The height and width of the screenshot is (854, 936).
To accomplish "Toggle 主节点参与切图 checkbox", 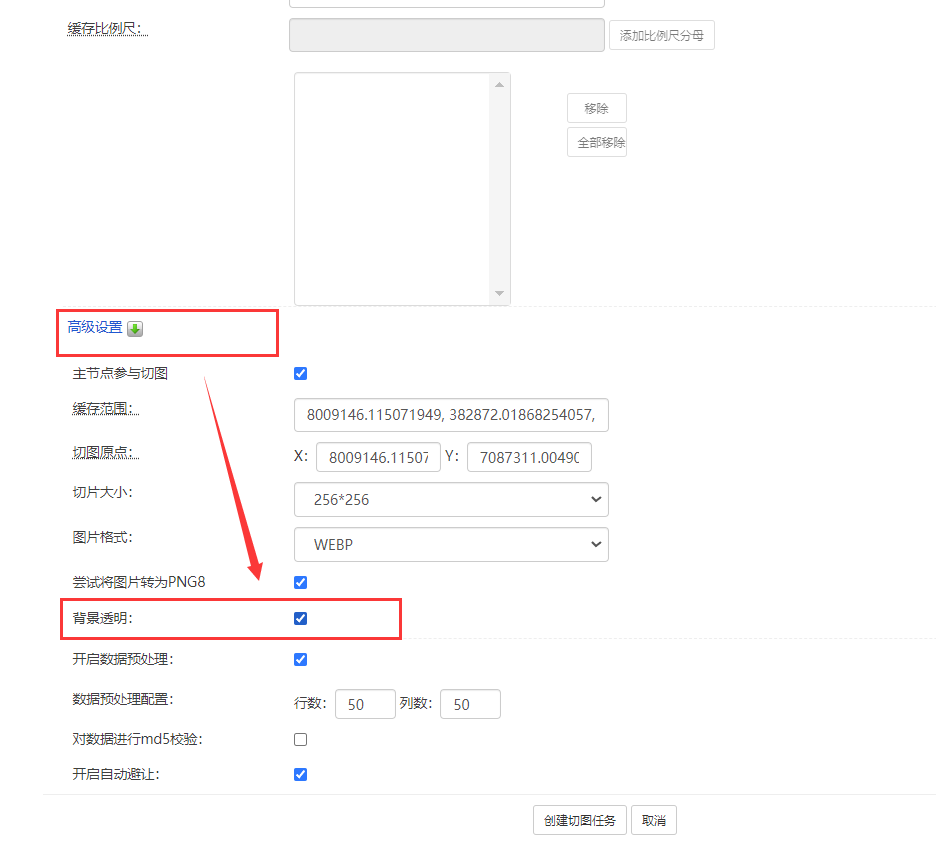I will click(300, 374).
